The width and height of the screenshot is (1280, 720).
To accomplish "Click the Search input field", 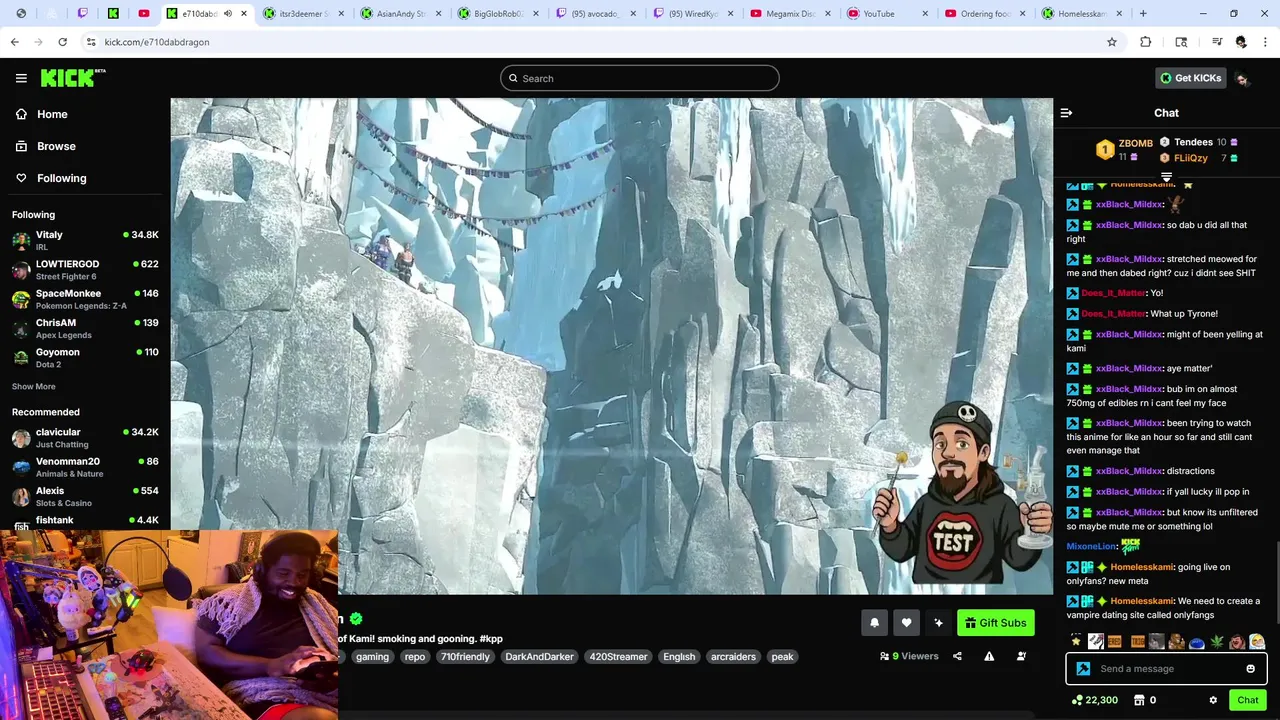I will [x=640, y=78].
